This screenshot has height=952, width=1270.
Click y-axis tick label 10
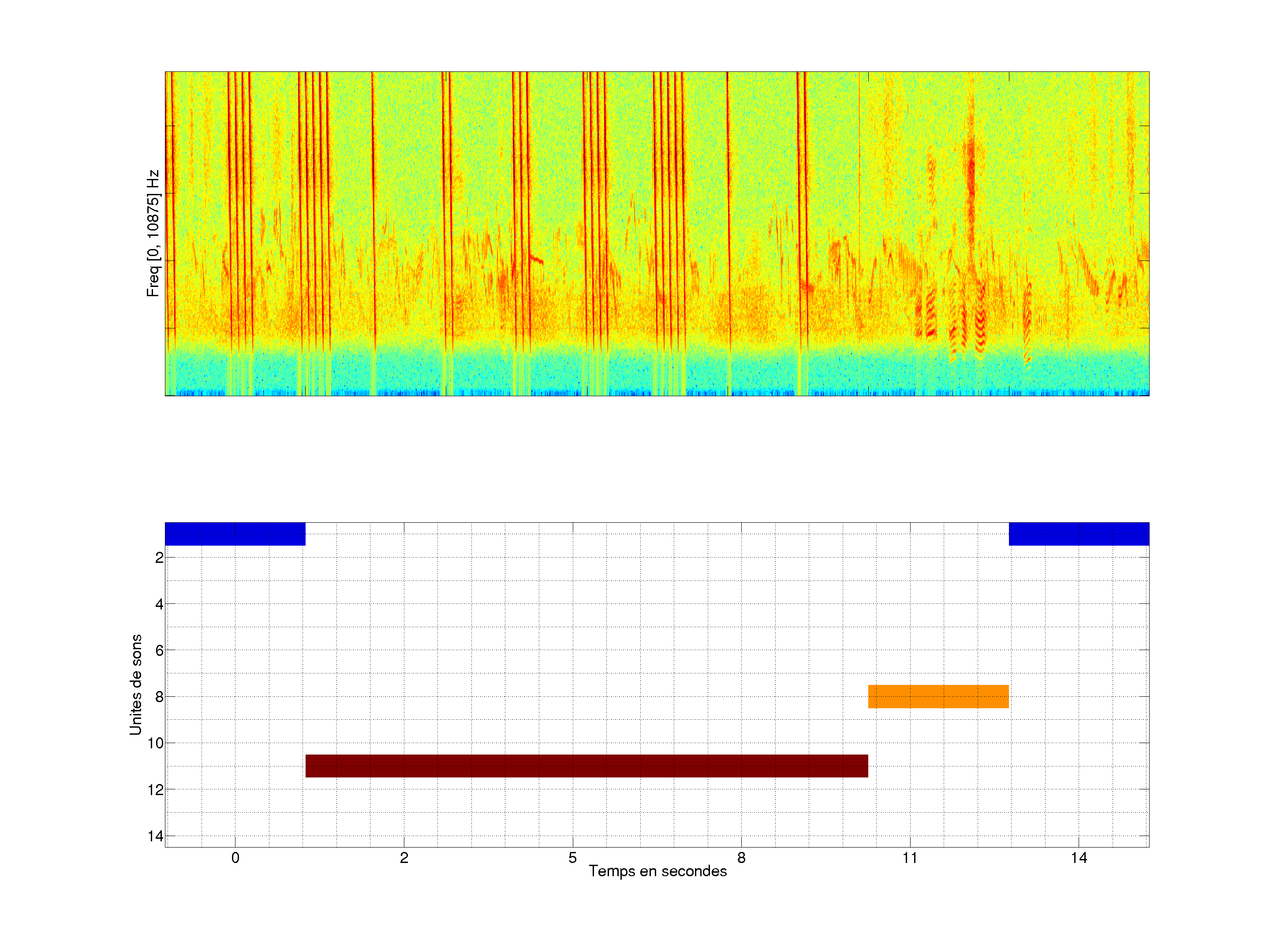pos(156,743)
